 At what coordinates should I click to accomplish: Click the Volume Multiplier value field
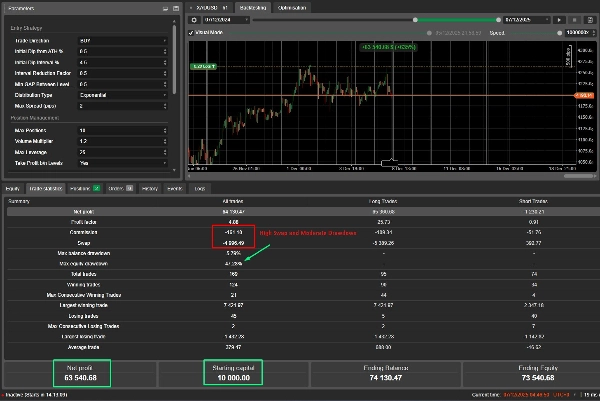pyautogui.click(x=120, y=141)
